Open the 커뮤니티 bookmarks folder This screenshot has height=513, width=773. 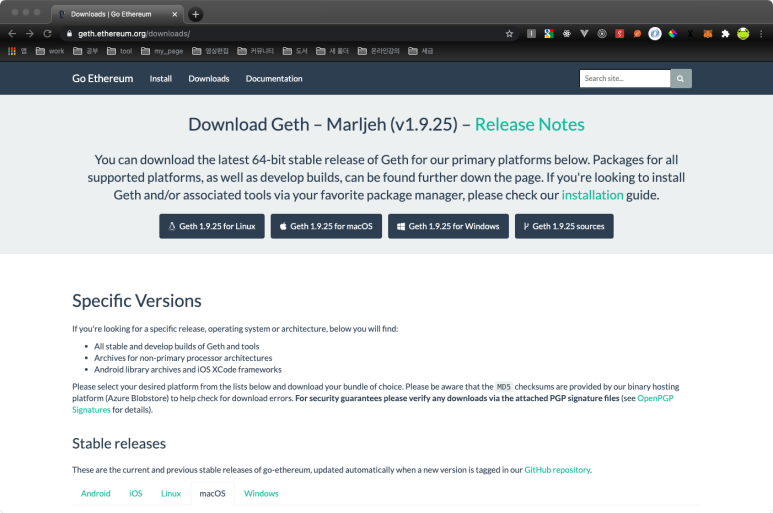(x=255, y=51)
